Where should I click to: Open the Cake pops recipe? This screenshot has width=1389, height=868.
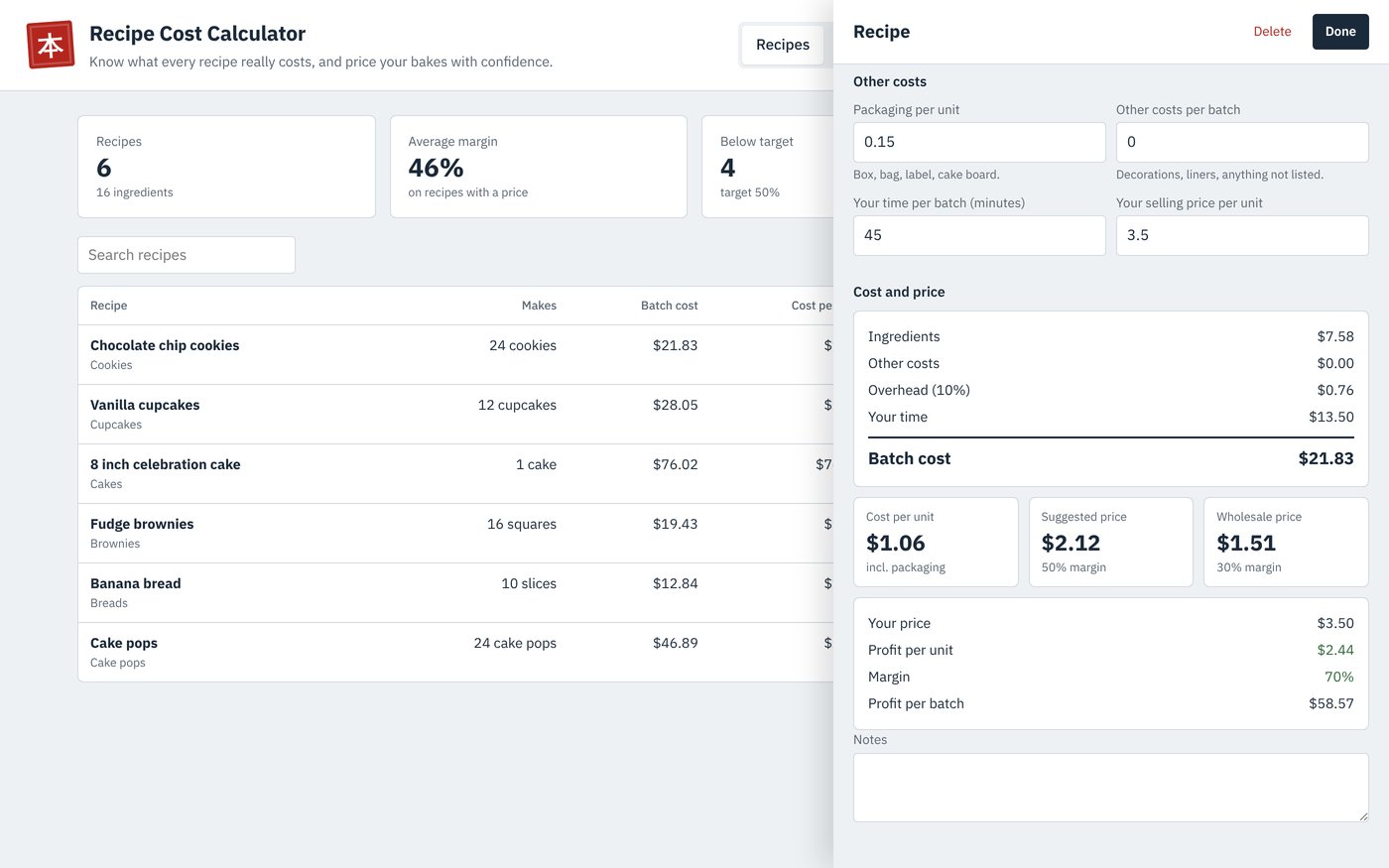pyautogui.click(x=456, y=653)
